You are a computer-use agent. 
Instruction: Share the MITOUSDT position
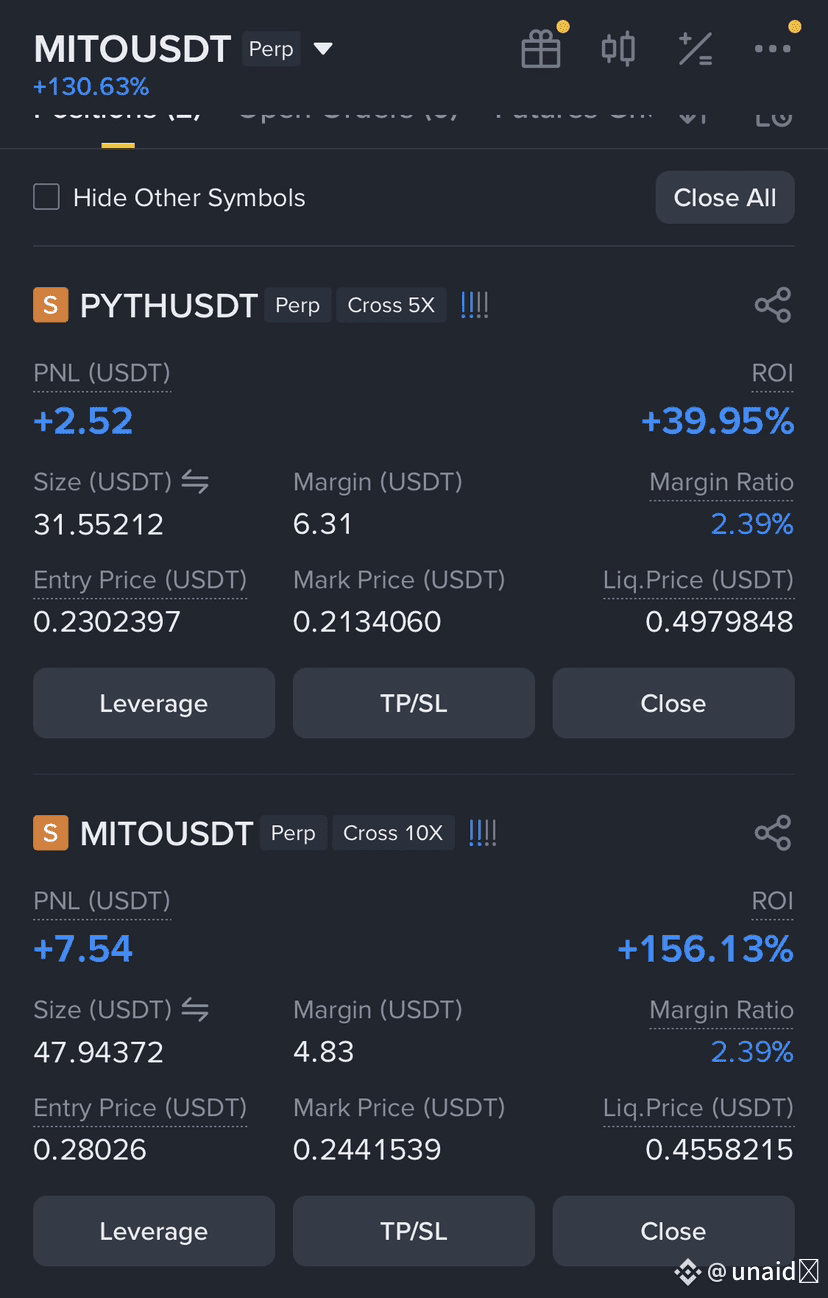[x=773, y=833]
